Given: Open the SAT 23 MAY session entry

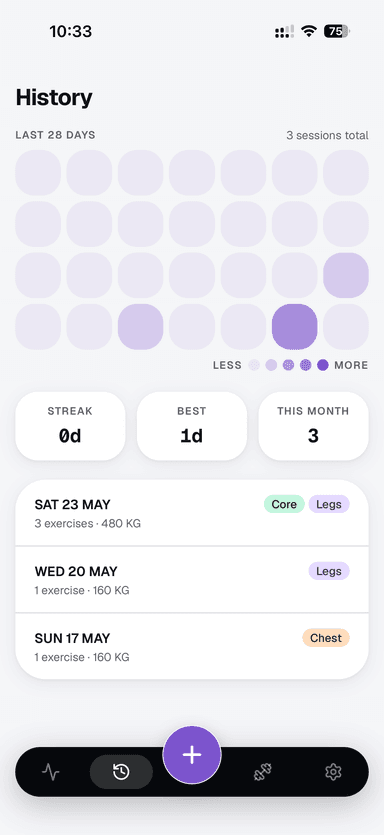Looking at the screenshot, I should point(192,513).
